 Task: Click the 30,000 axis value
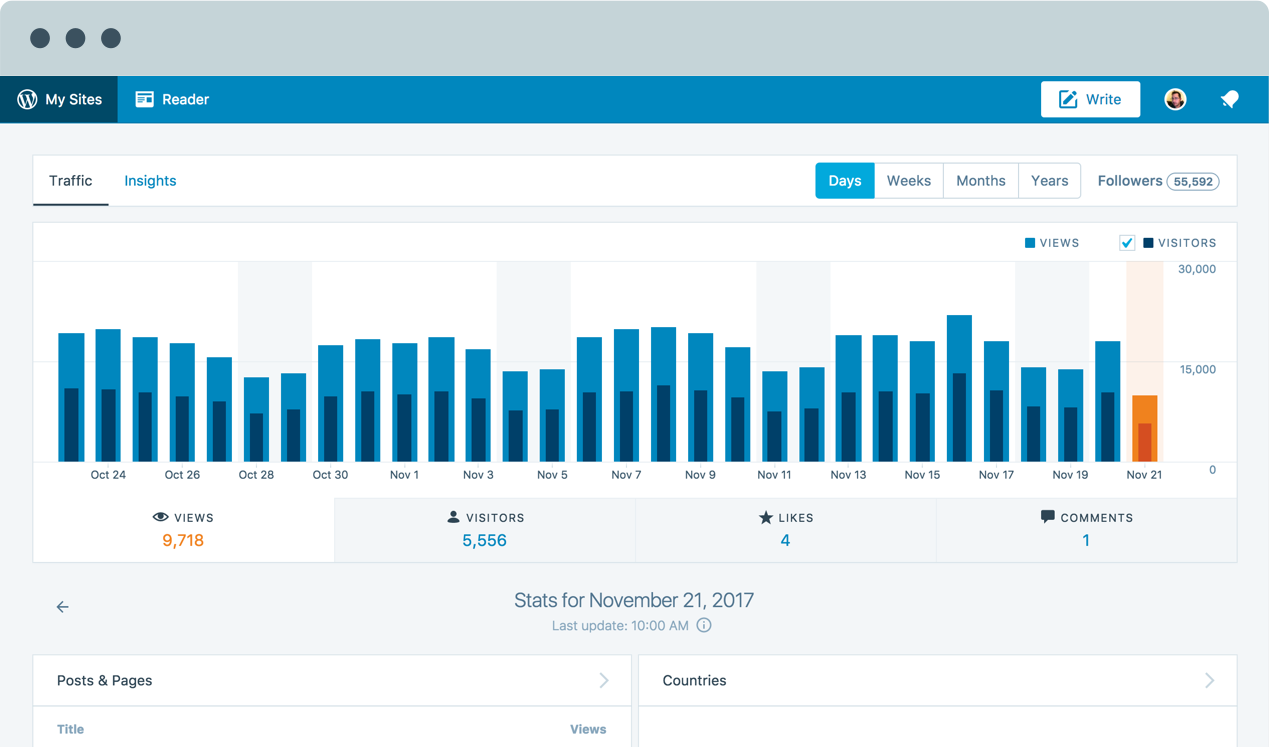coord(1197,269)
